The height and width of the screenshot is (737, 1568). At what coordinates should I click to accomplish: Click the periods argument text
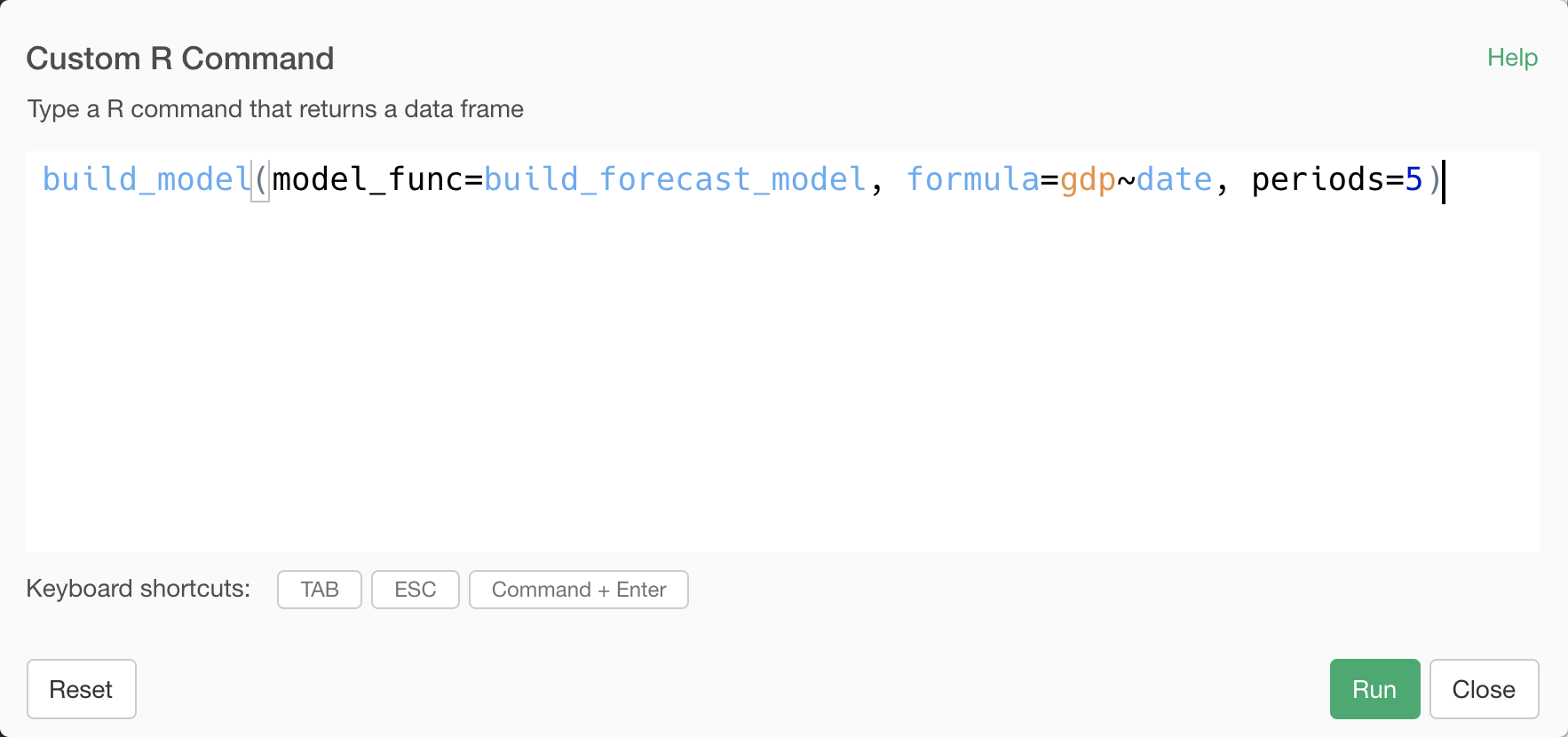click(1318, 181)
